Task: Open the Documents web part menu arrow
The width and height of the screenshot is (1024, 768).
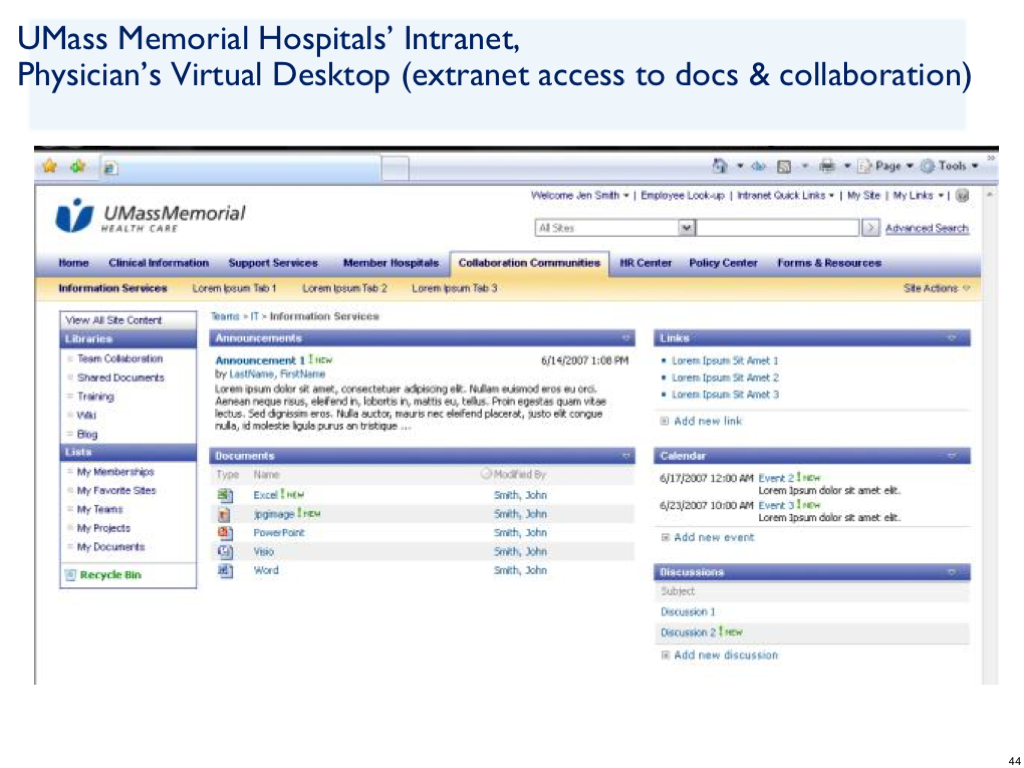Action: [626, 456]
